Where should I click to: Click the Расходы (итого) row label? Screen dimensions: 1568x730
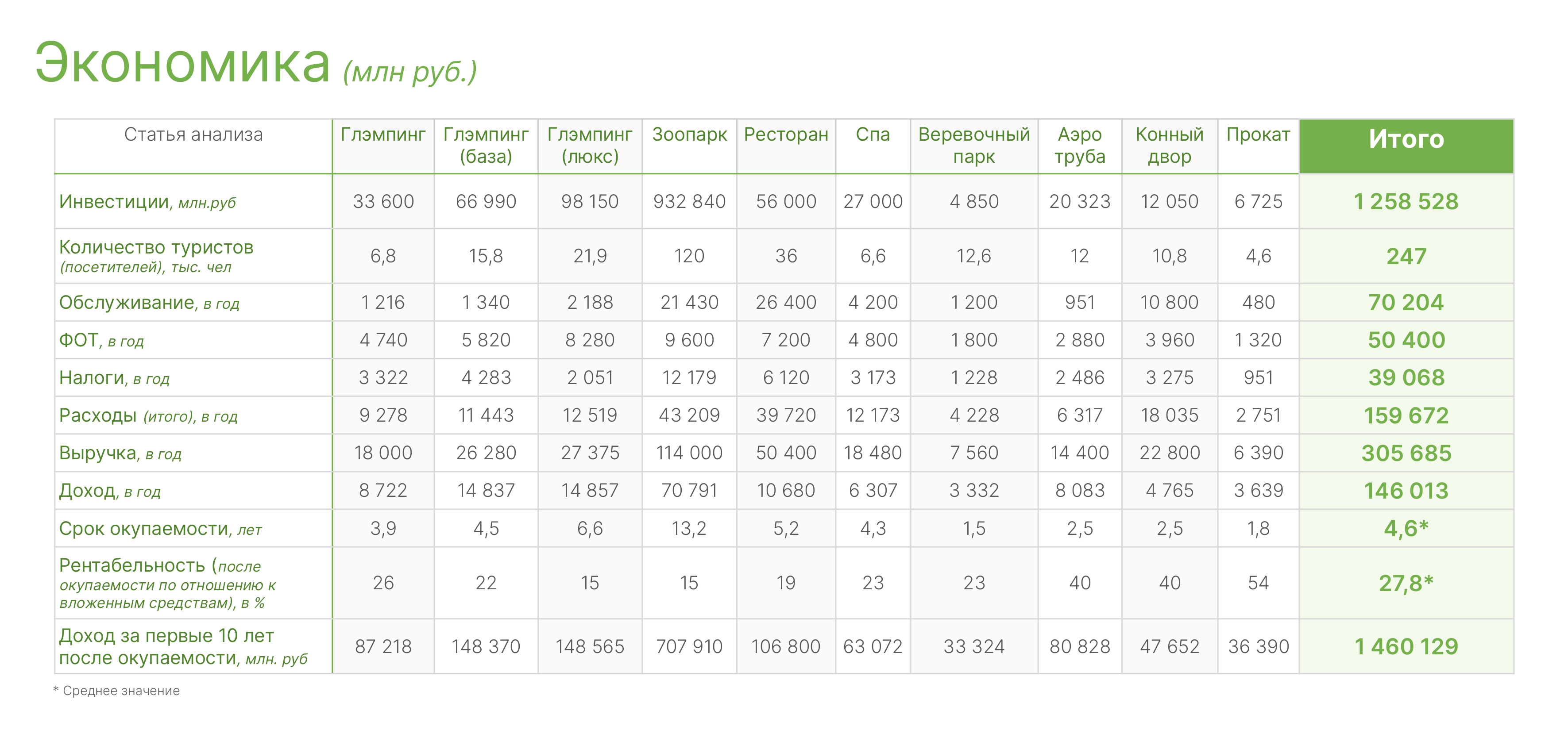(148, 415)
